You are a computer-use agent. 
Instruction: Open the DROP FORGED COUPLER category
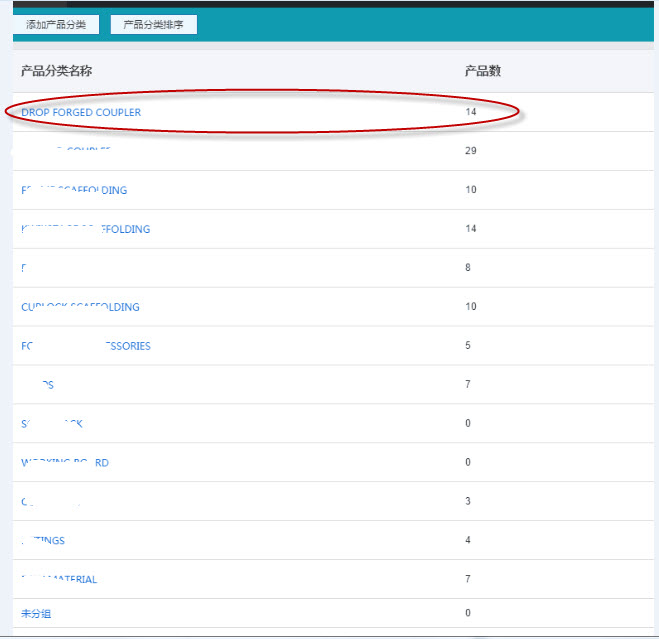click(81, 112)
